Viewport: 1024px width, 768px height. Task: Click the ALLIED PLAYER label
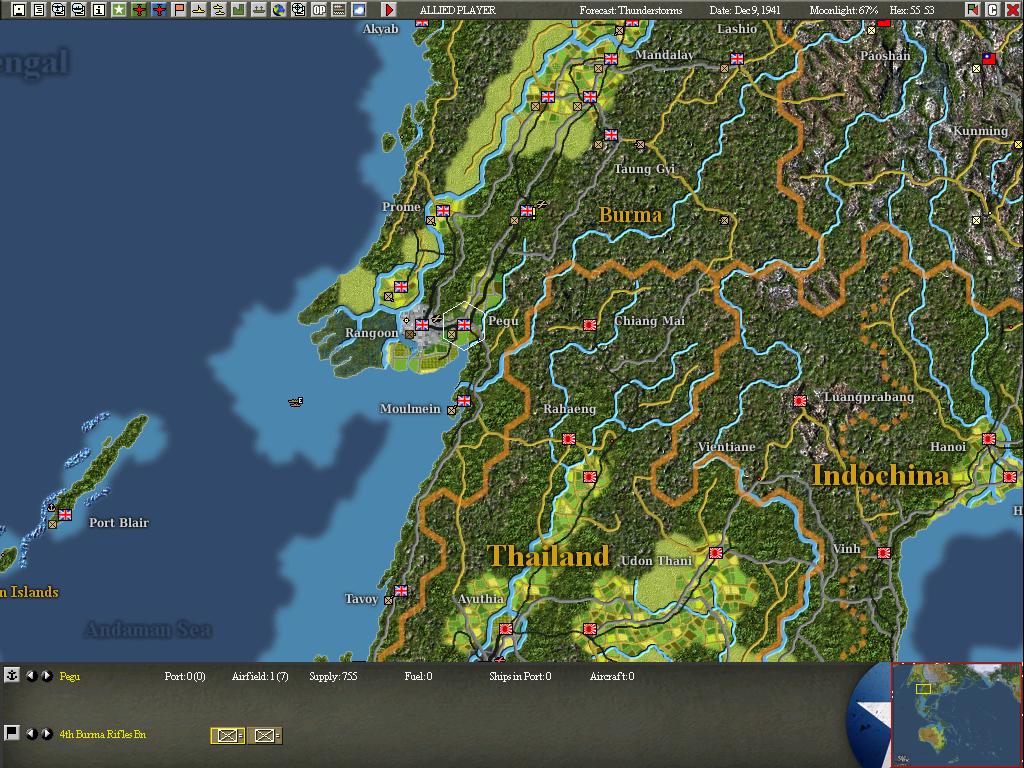[457, 10]
